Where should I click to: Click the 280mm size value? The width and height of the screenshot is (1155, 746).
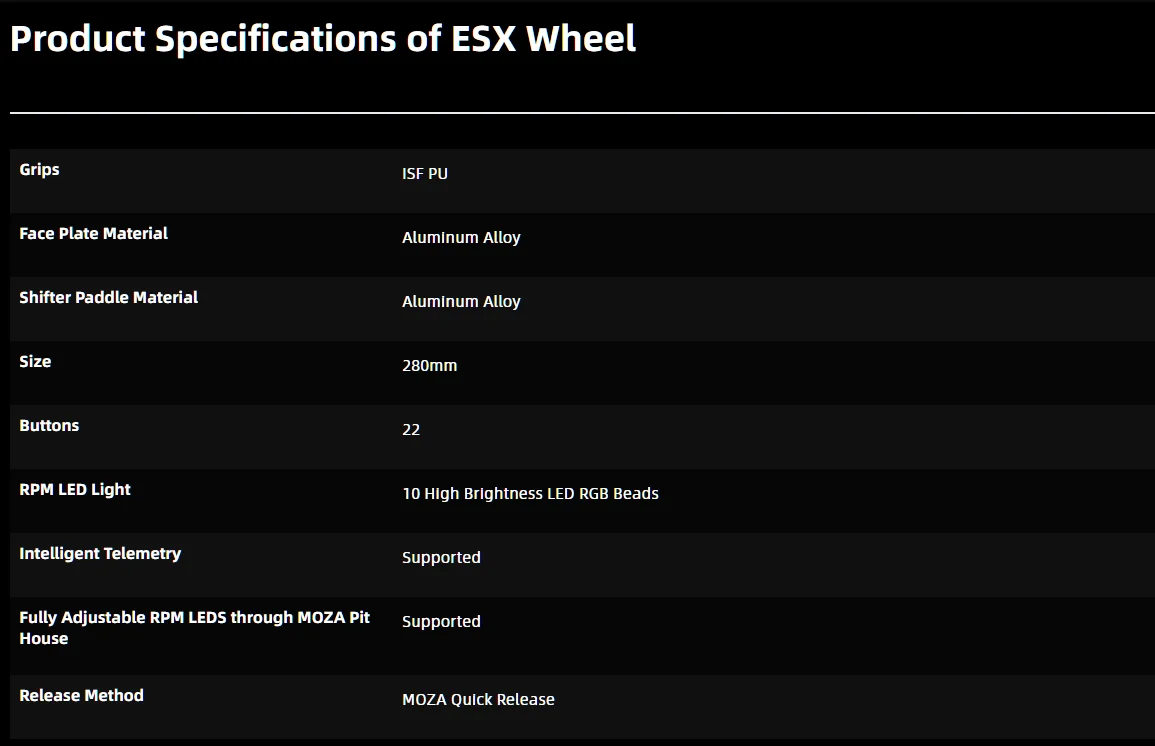[429, 366]
